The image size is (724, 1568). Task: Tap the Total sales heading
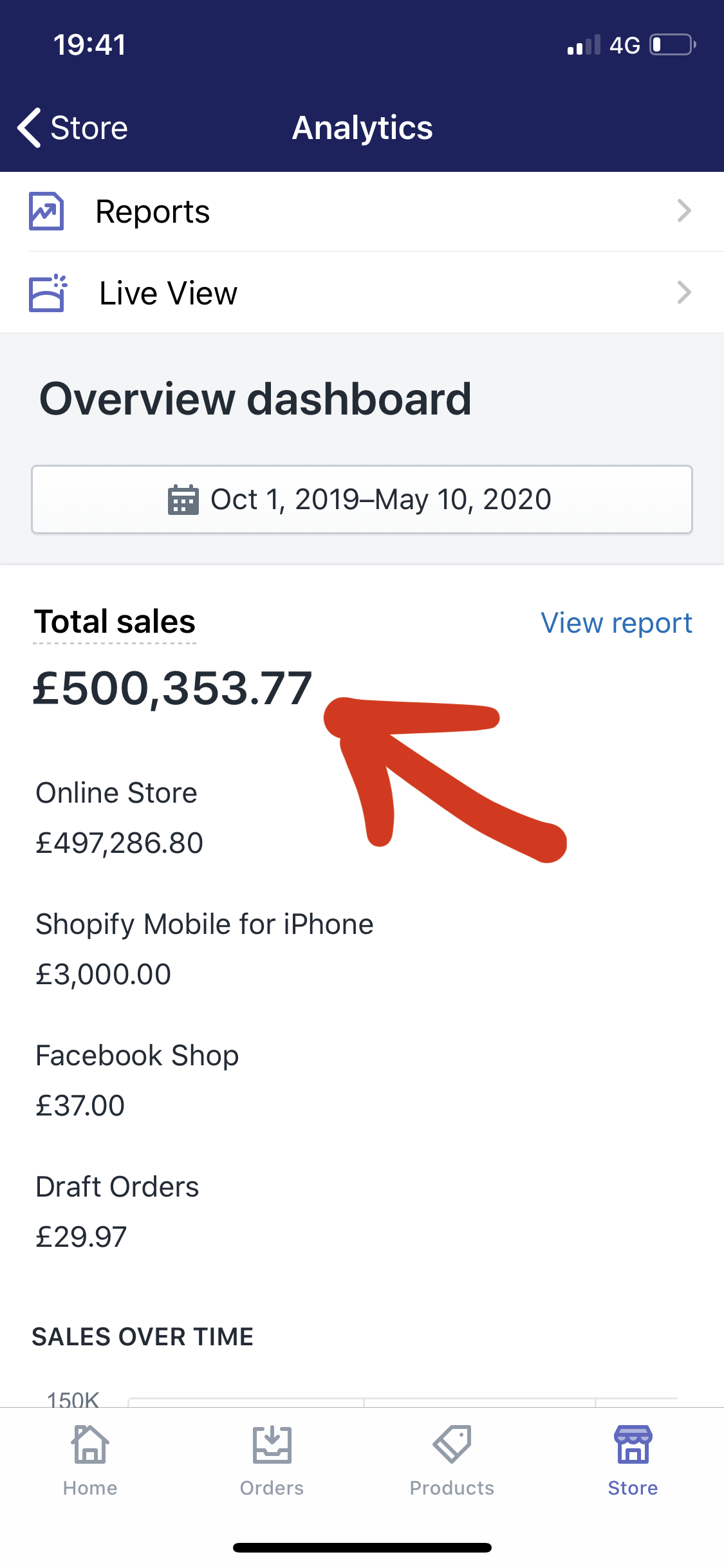(115, 622)
